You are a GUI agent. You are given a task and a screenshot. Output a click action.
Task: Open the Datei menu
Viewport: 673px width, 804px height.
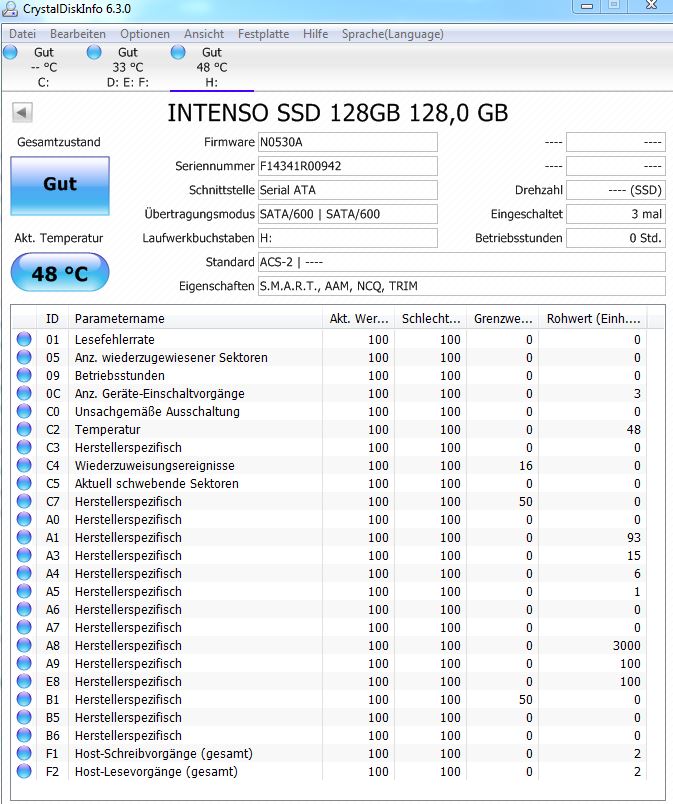coord(23,34)
